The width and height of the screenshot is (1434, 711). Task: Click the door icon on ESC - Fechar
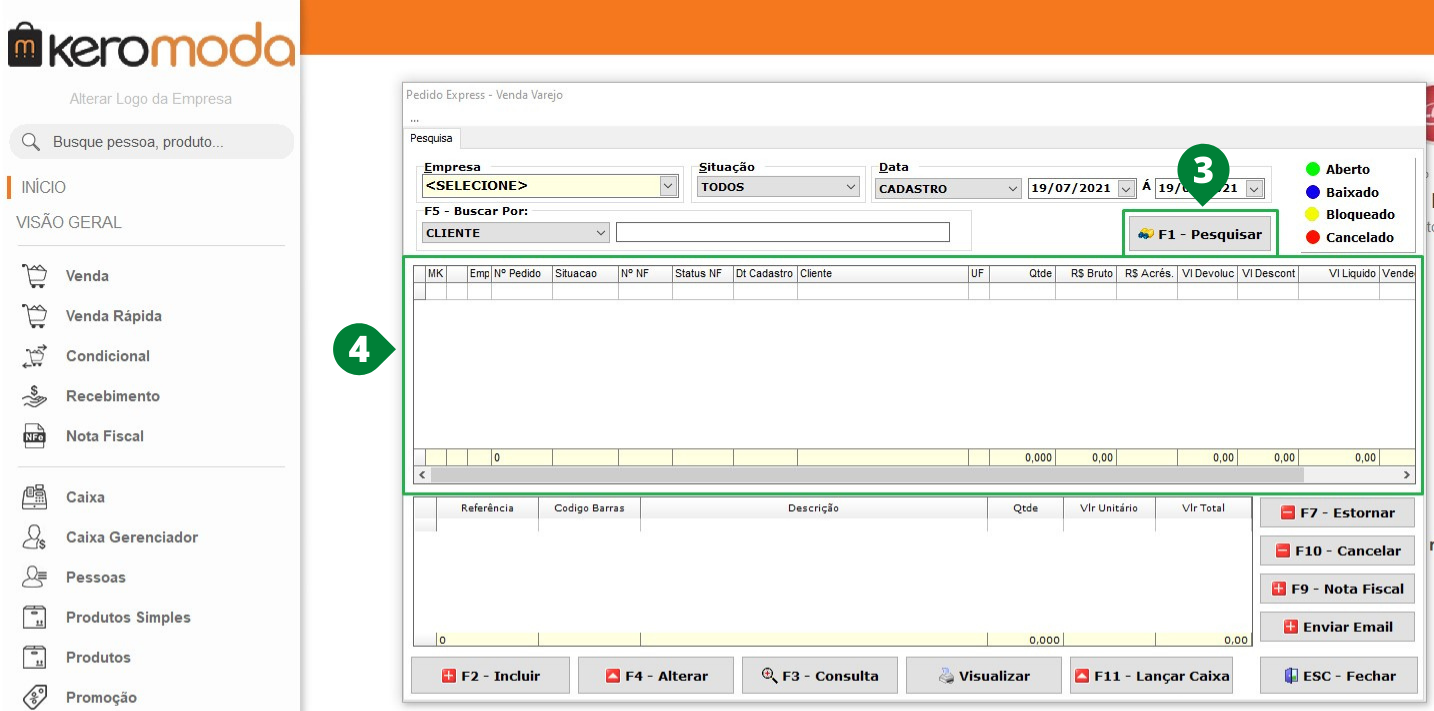click(x=1290, y=676)
